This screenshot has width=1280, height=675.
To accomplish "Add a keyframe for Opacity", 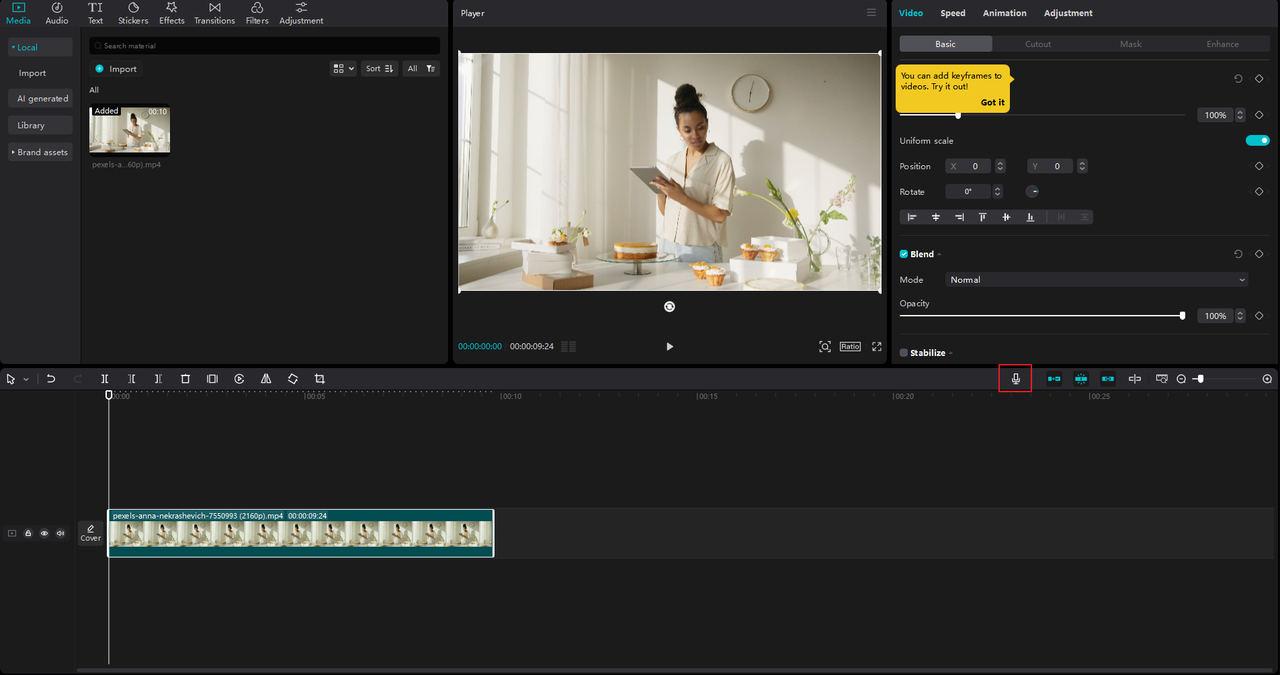I will click(1259, 315).
